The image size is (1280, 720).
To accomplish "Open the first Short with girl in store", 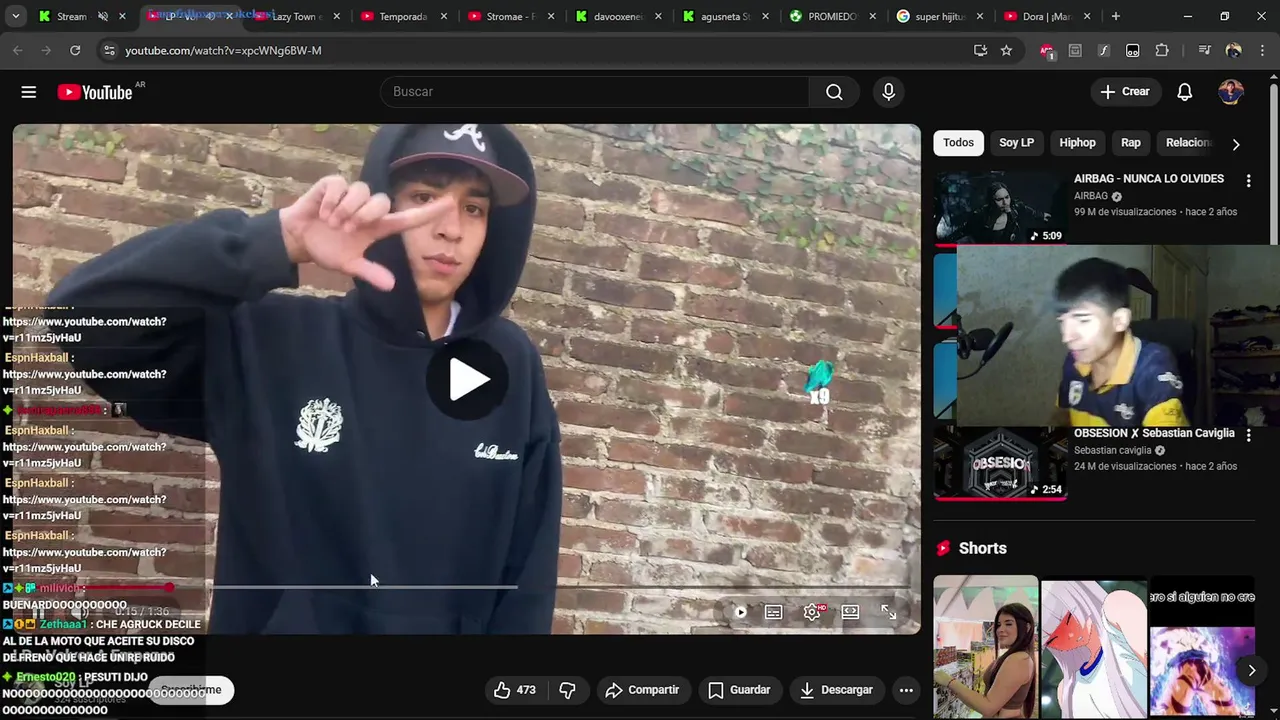I will click(986, 646).
